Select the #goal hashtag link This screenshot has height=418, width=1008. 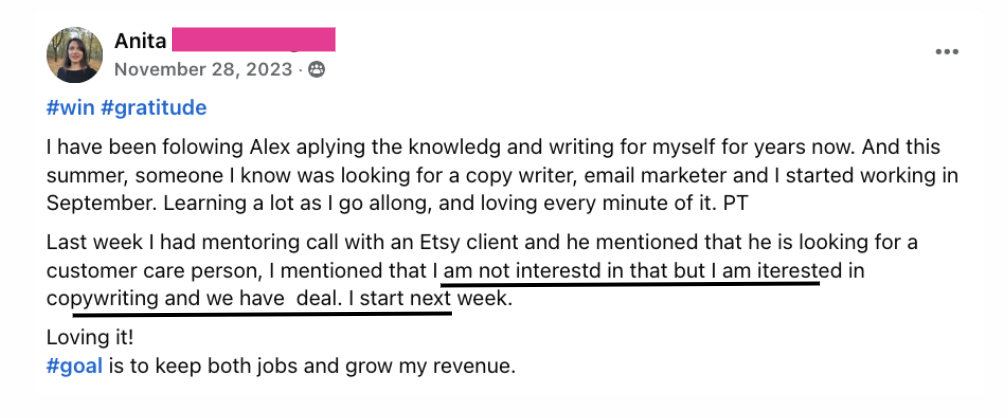(74, 366)
